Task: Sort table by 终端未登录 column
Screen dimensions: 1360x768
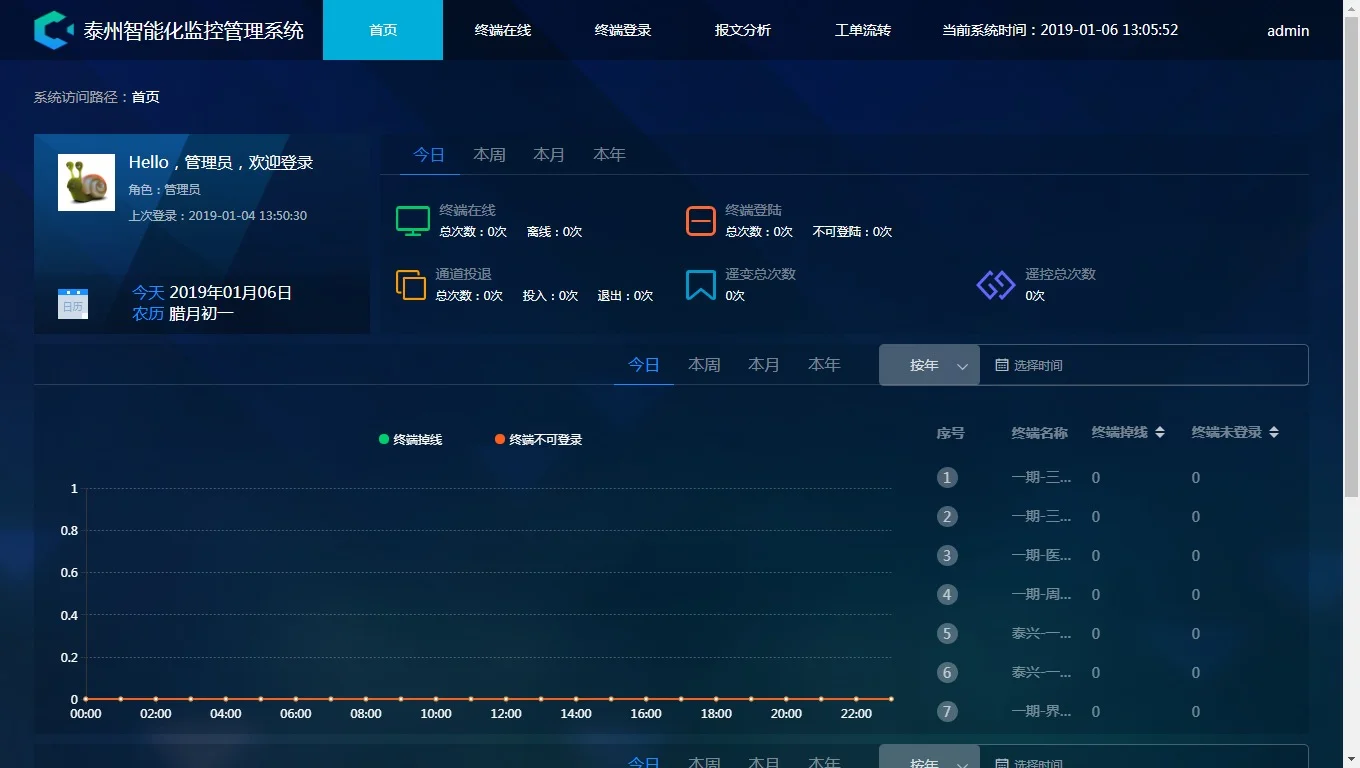Action: coord(1273,433)
